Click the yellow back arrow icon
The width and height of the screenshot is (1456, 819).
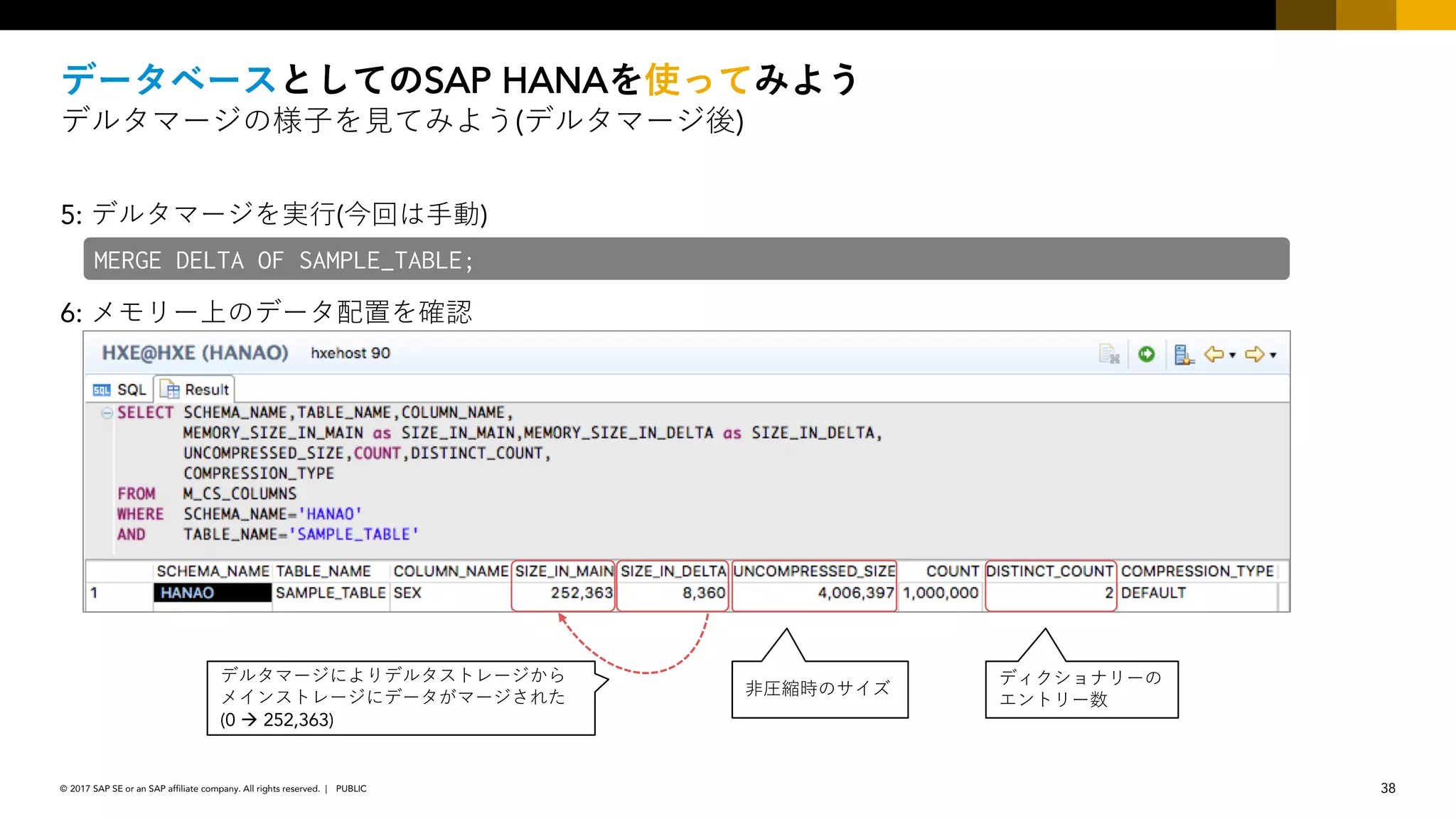(1214, 354)
